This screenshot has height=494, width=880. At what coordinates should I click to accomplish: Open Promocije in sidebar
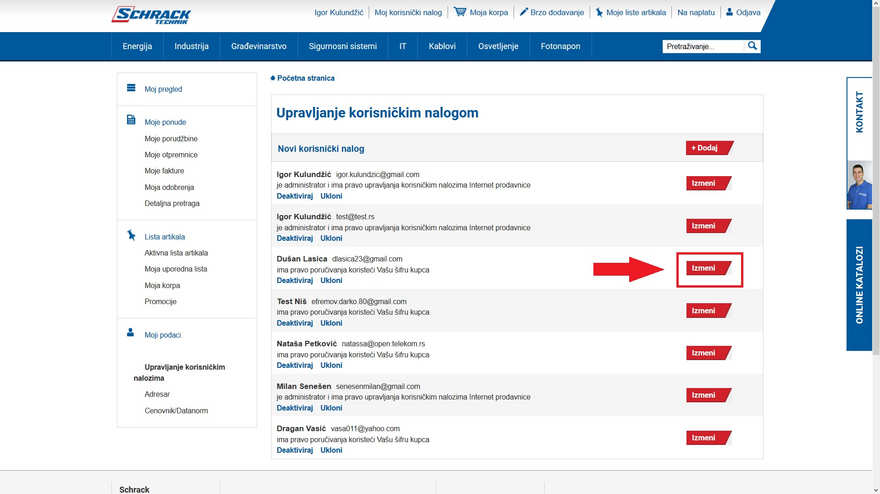pyautogui.click(x=160, y=301)
